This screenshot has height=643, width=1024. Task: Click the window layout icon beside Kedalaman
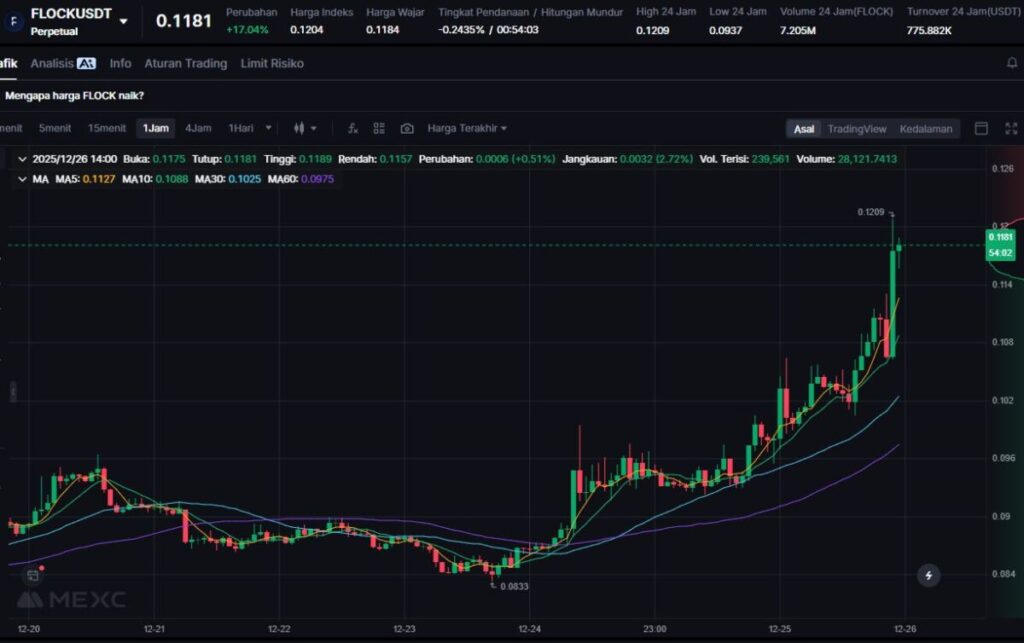click(981, 129)
